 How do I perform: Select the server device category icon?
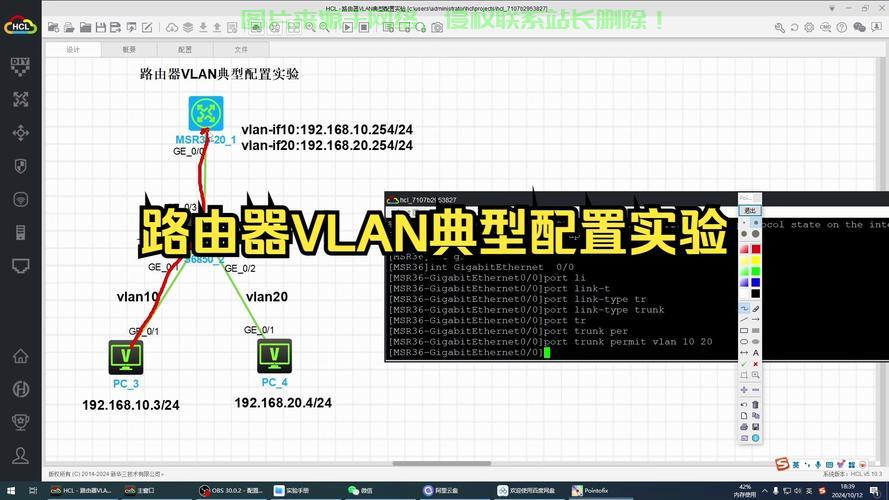(20, 232)
